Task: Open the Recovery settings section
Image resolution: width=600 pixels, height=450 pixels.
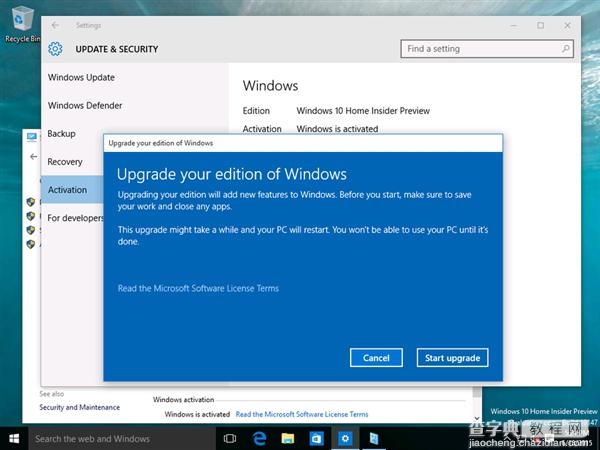Action: (x=72, y=162)
